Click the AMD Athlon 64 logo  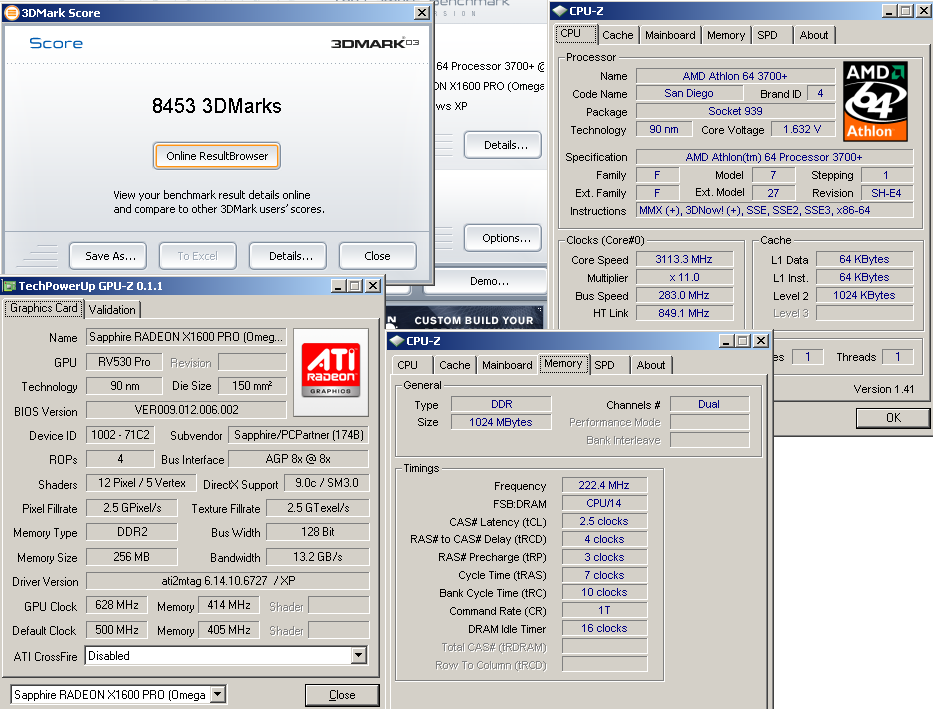875,101
